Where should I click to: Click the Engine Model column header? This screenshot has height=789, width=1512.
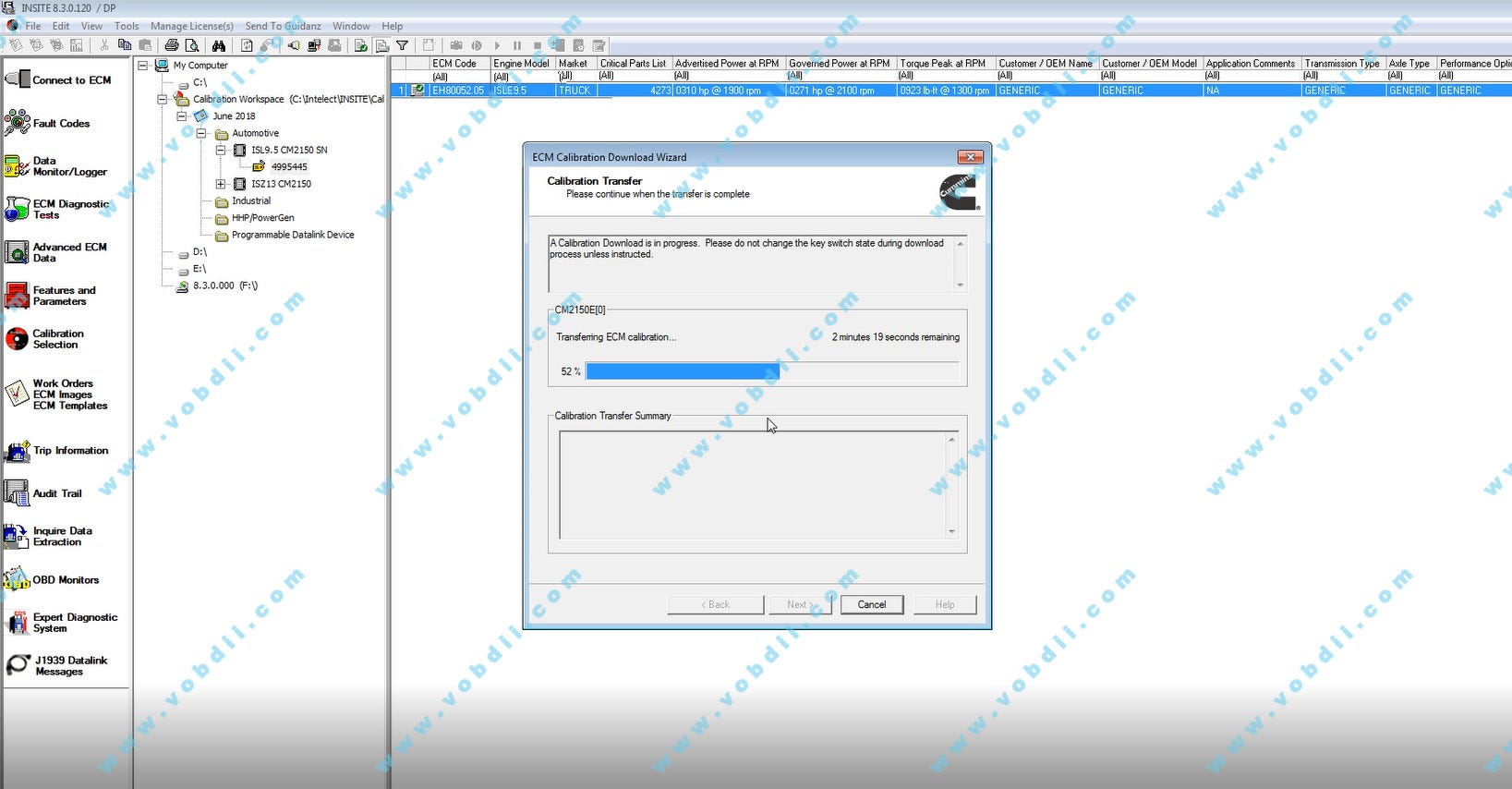pyautogui.click(x=522, y=64)
